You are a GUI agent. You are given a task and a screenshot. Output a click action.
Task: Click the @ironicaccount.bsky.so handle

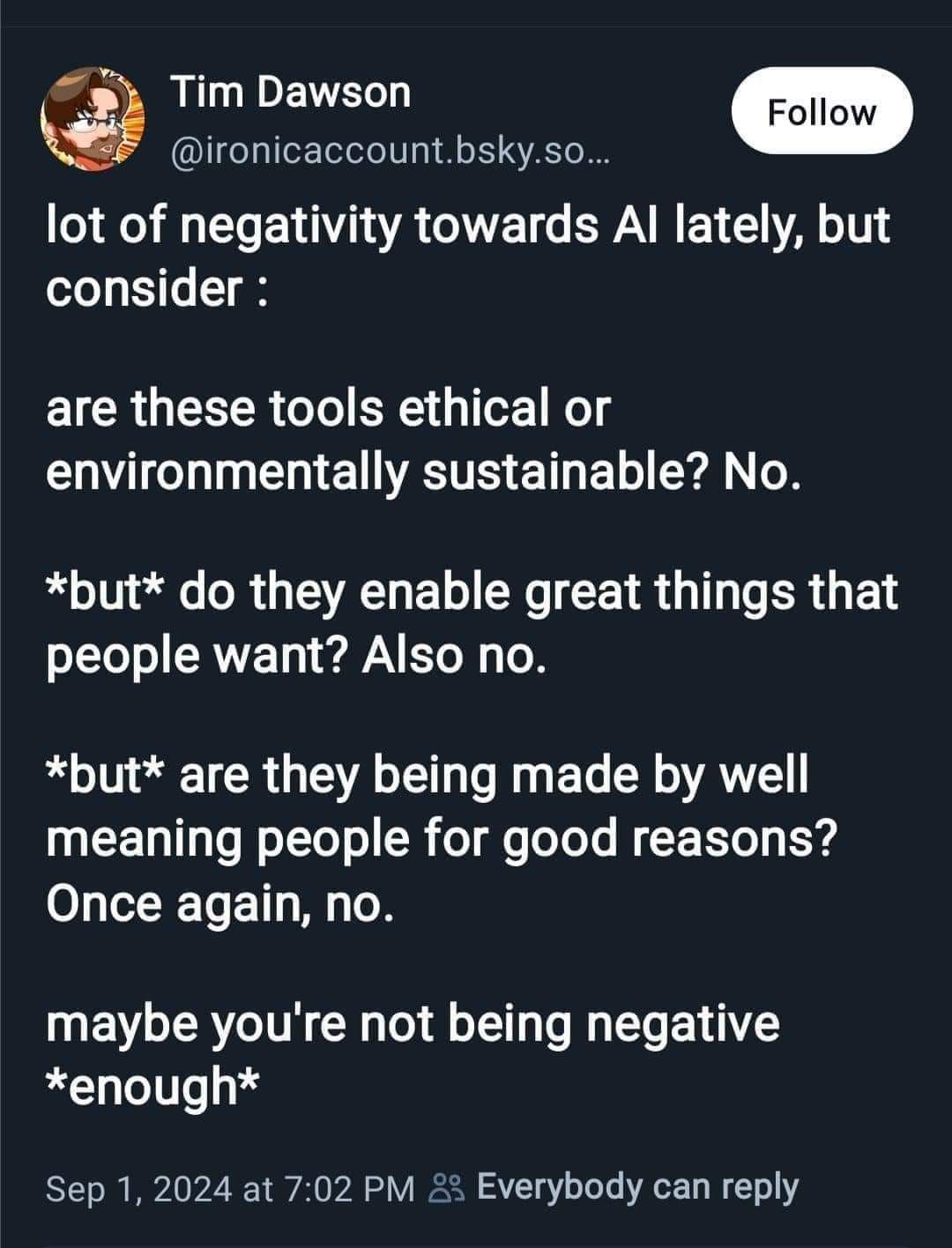pyautogui.click(x=388, y=155)
